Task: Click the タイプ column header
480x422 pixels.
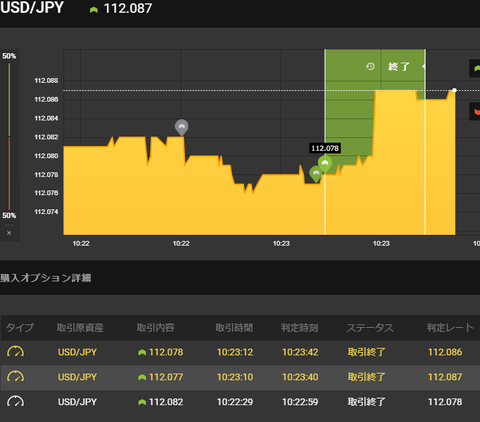Action: (x=20, y=328)
